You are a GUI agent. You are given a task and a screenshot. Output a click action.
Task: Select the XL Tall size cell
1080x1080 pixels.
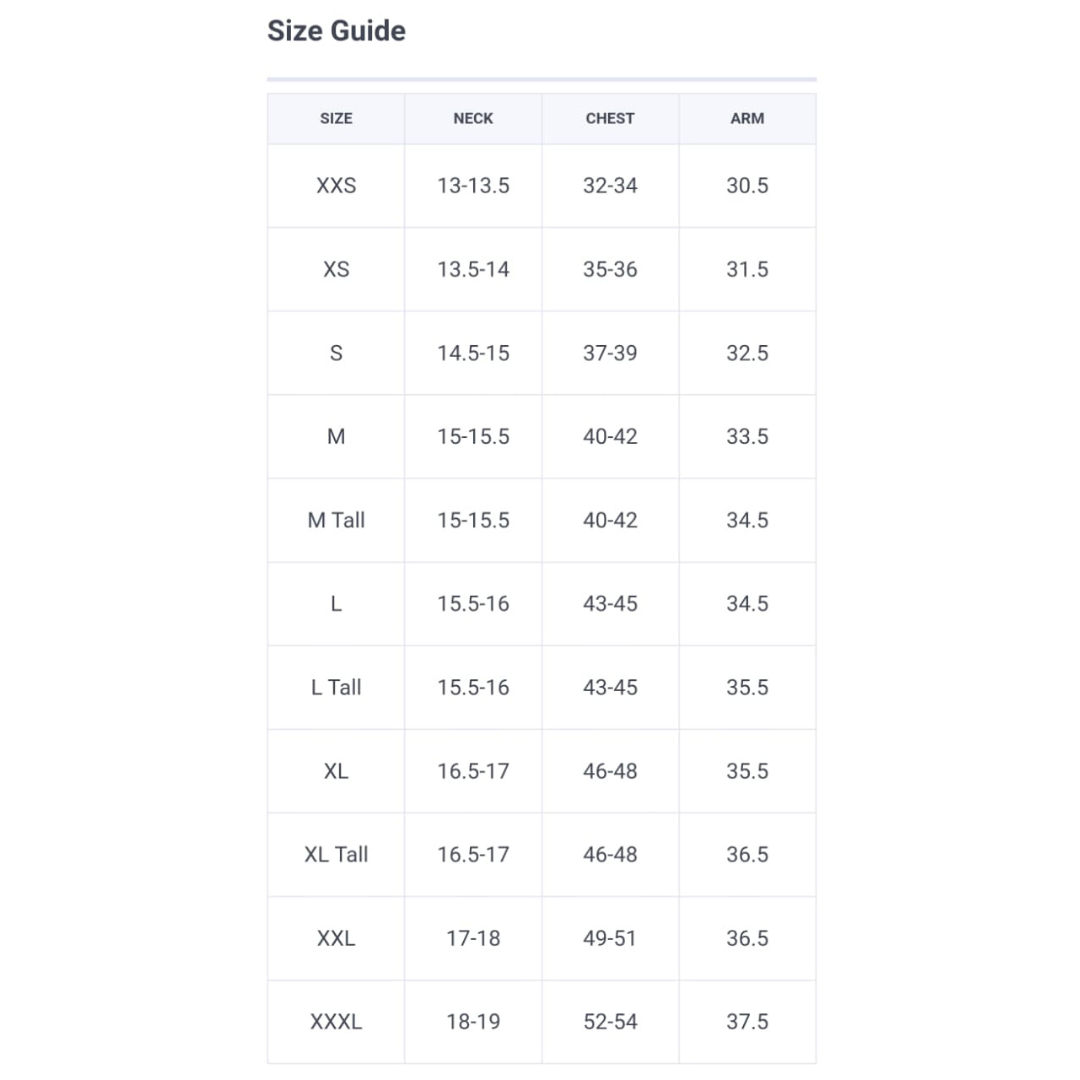point(336,855)
